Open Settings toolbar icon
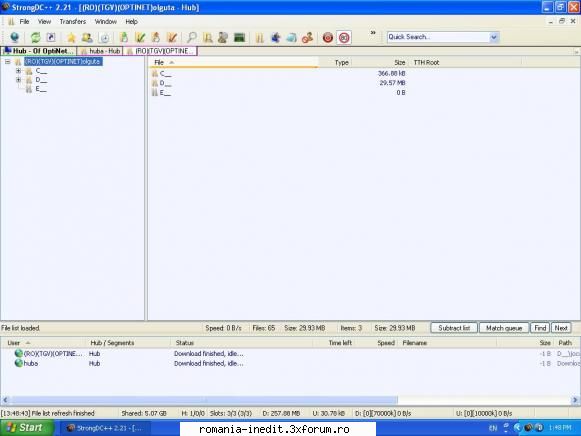The height and width of the screenshot is (436, 581). pos(276,37)
